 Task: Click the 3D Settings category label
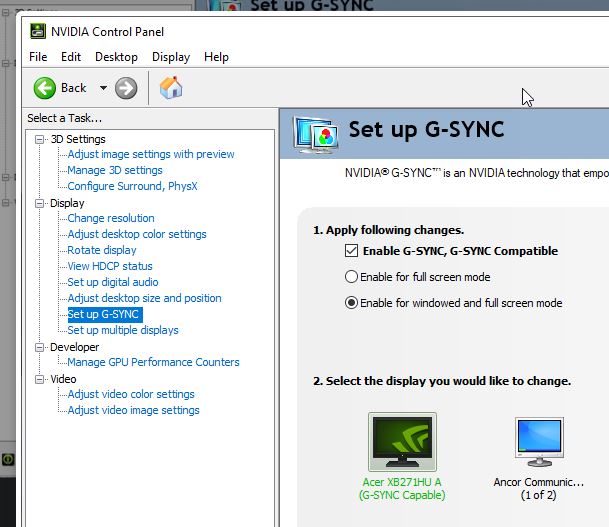click(x=78, y=139)
